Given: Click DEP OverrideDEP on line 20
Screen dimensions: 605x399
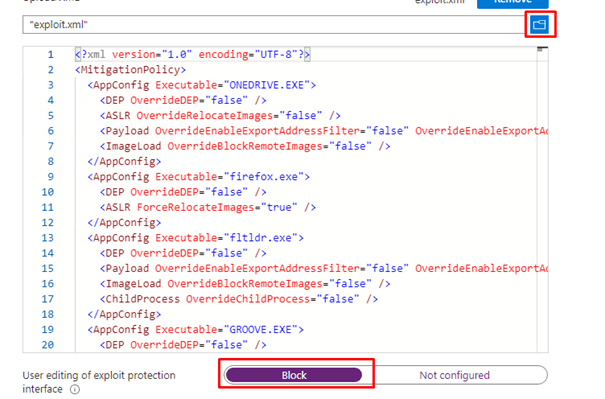Looking at the screenshot, I should pyautogui.click(x=183, y=345).
